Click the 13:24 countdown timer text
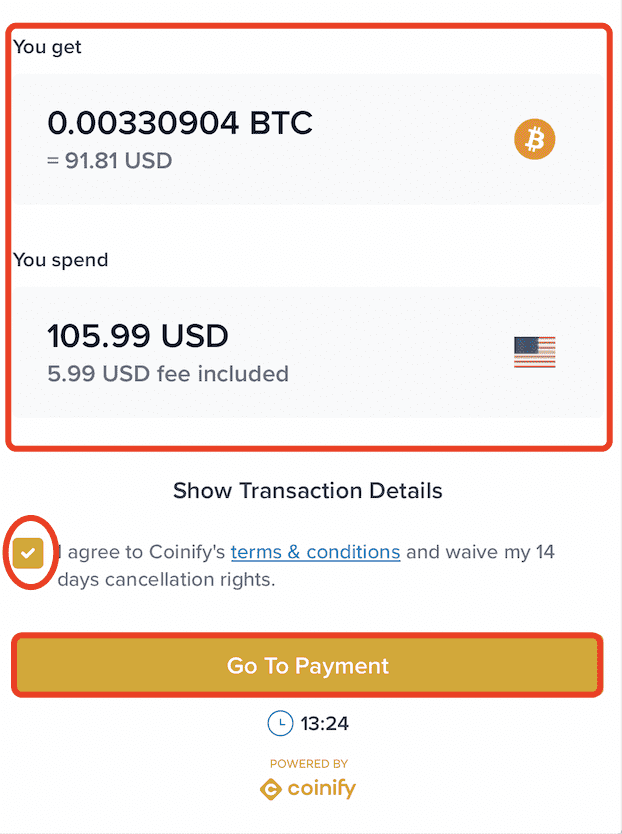 point(325,723)
